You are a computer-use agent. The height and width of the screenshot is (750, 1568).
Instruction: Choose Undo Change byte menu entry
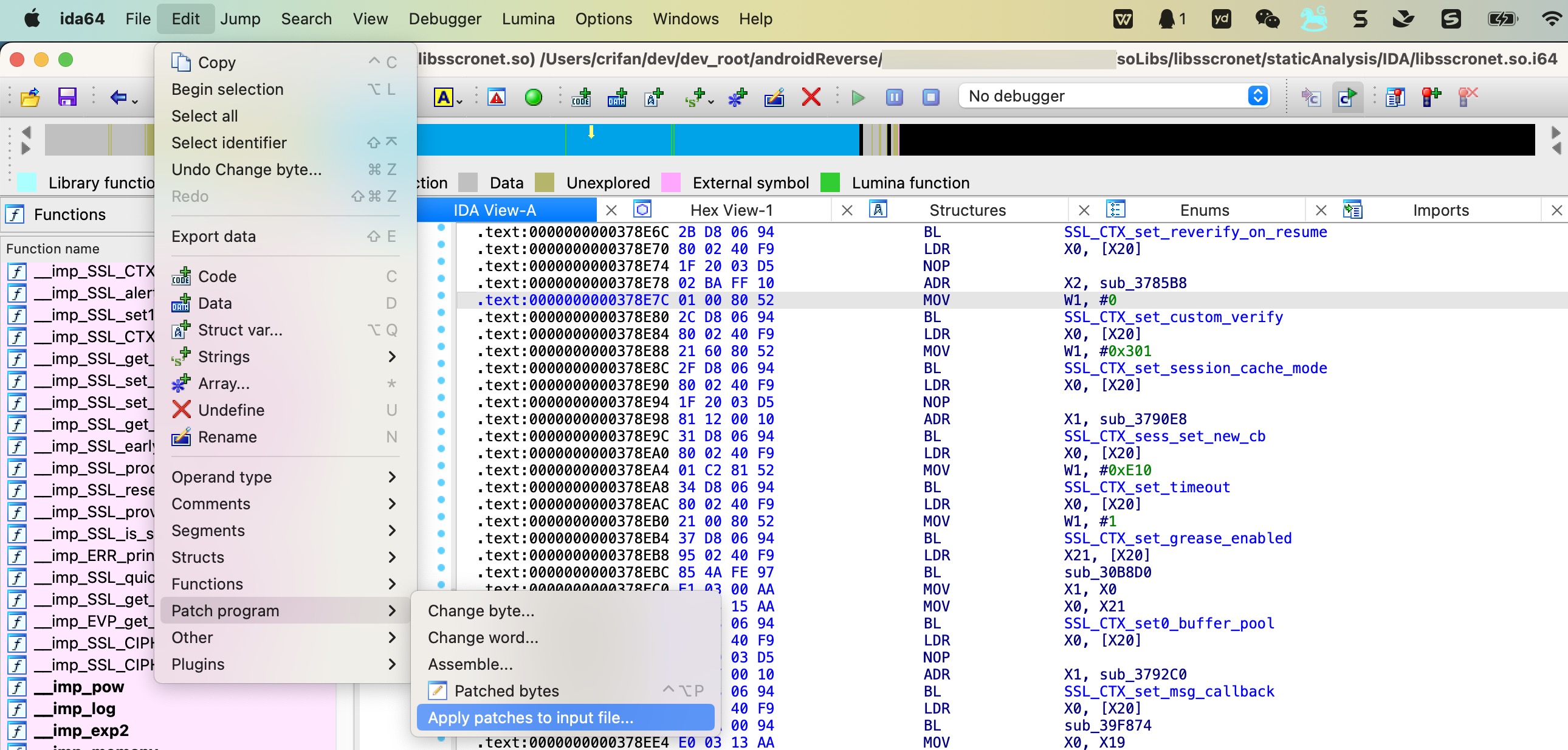(x=285, y=169)
